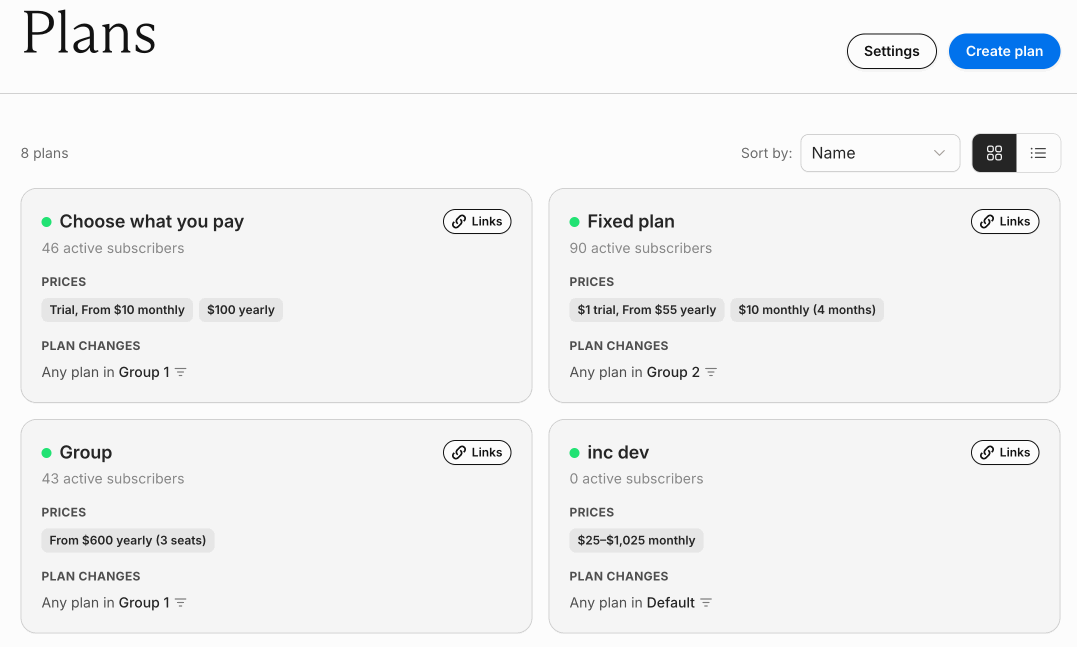Click the Plans page heading
The width and height of the screenshot is (1077, 647).
pyautogui.click(x=89, y=33)
